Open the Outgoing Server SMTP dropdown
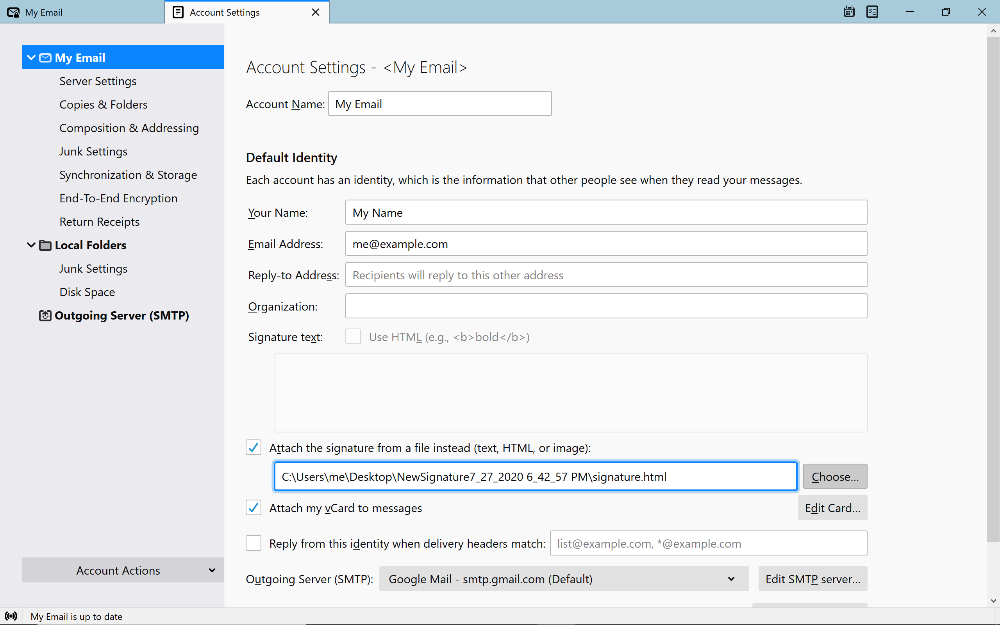The height and width of the screenshot is (625, 1000). pos(564,579)
